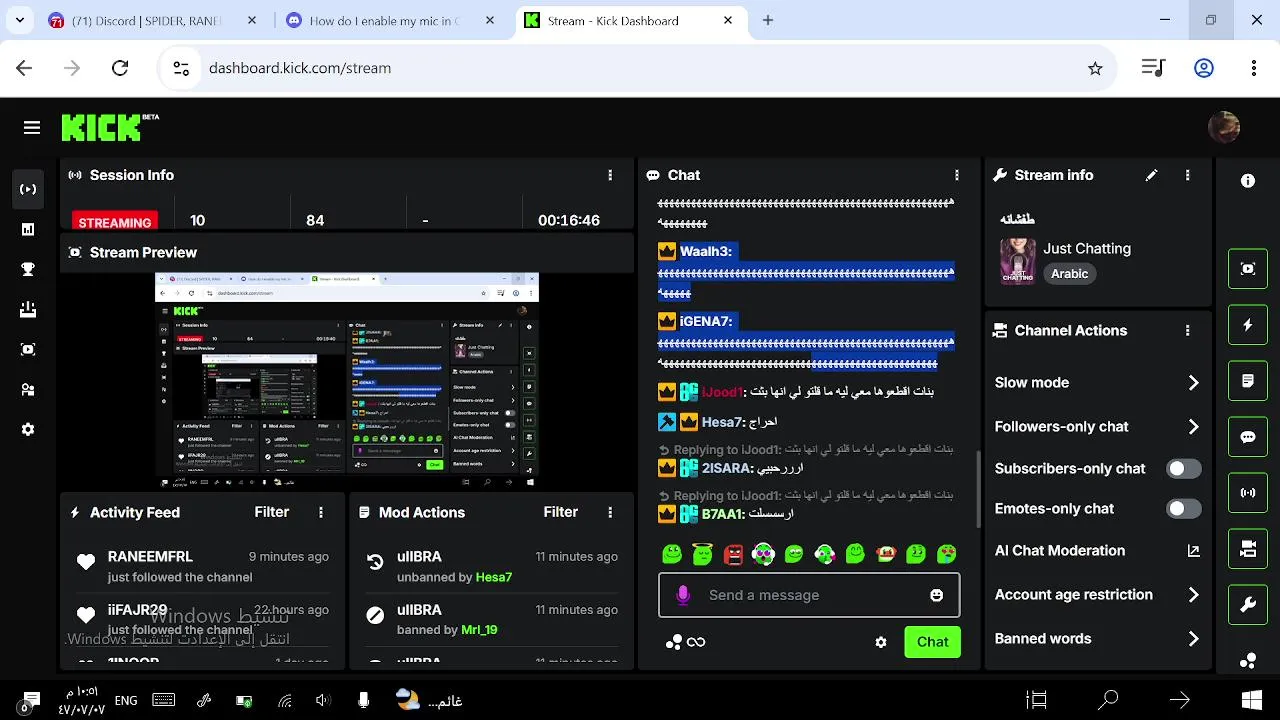Open the emoji picker in message box
Viewport: 1280px width, 720px height.
[936, 595]
